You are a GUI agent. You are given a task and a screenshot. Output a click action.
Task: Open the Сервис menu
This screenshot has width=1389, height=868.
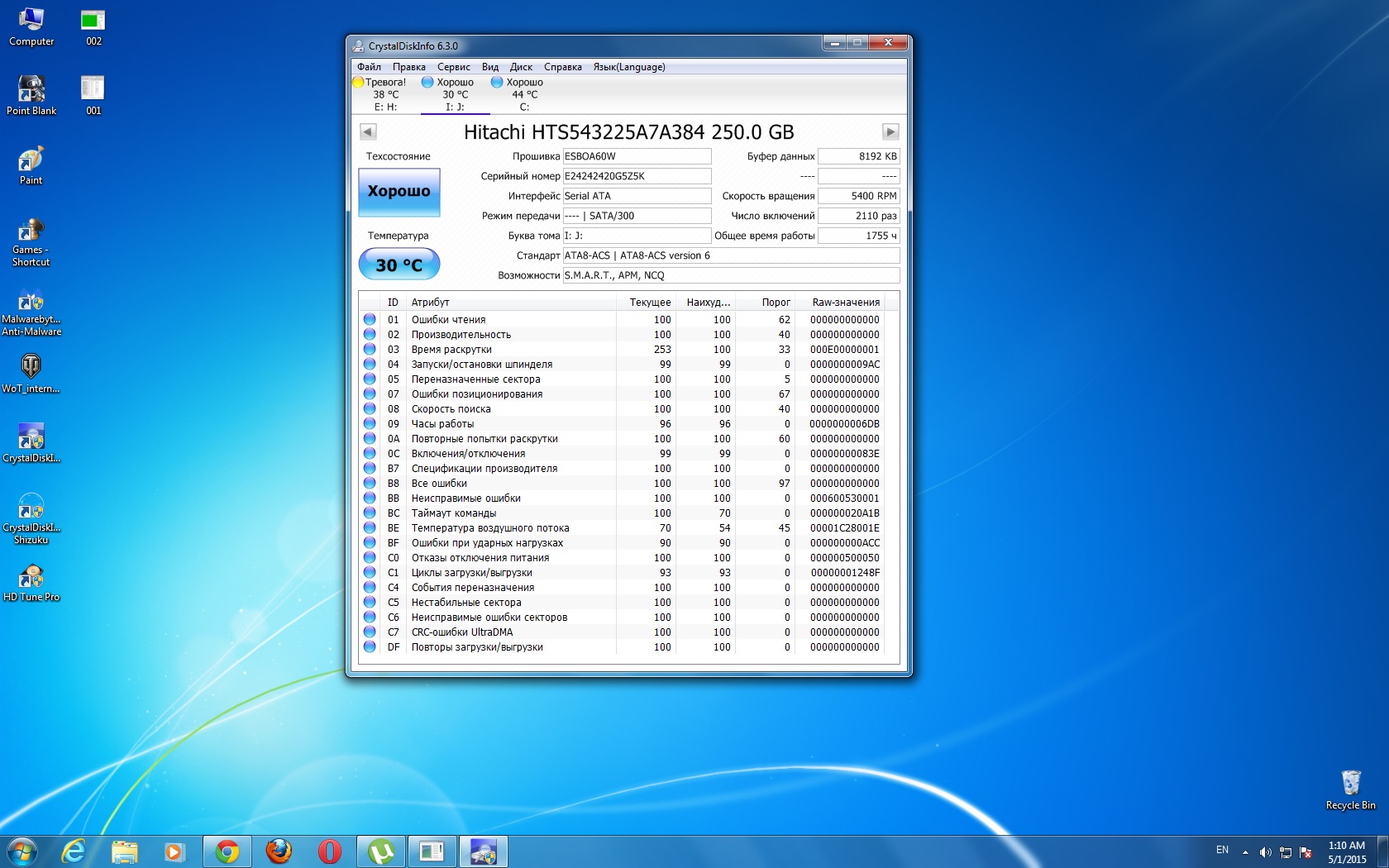[x=453, y=67]
